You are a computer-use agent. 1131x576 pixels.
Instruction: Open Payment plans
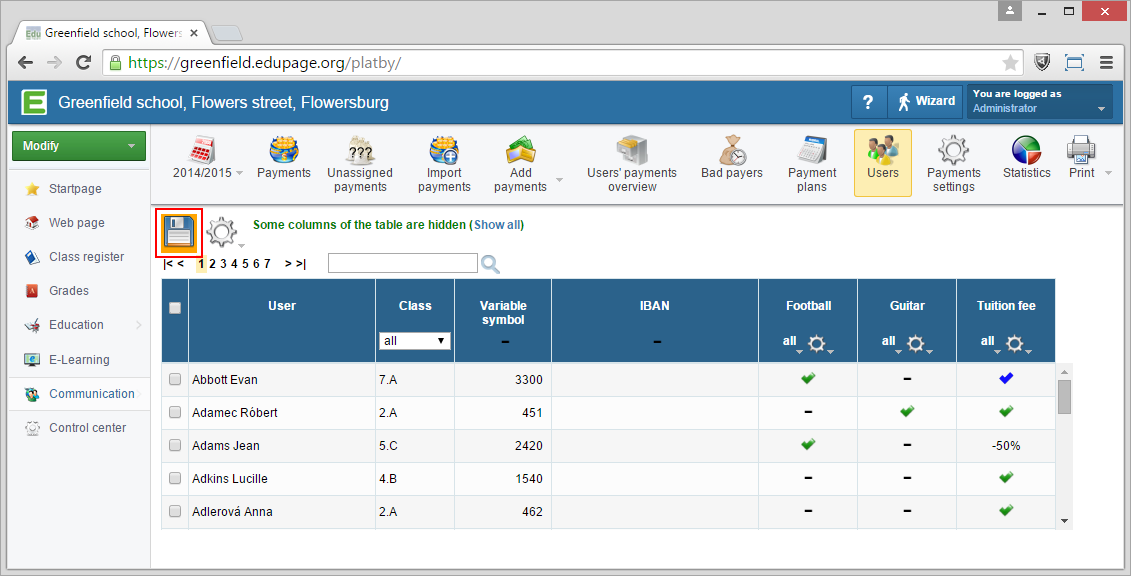pyautogui.click(x=811, y=165)
